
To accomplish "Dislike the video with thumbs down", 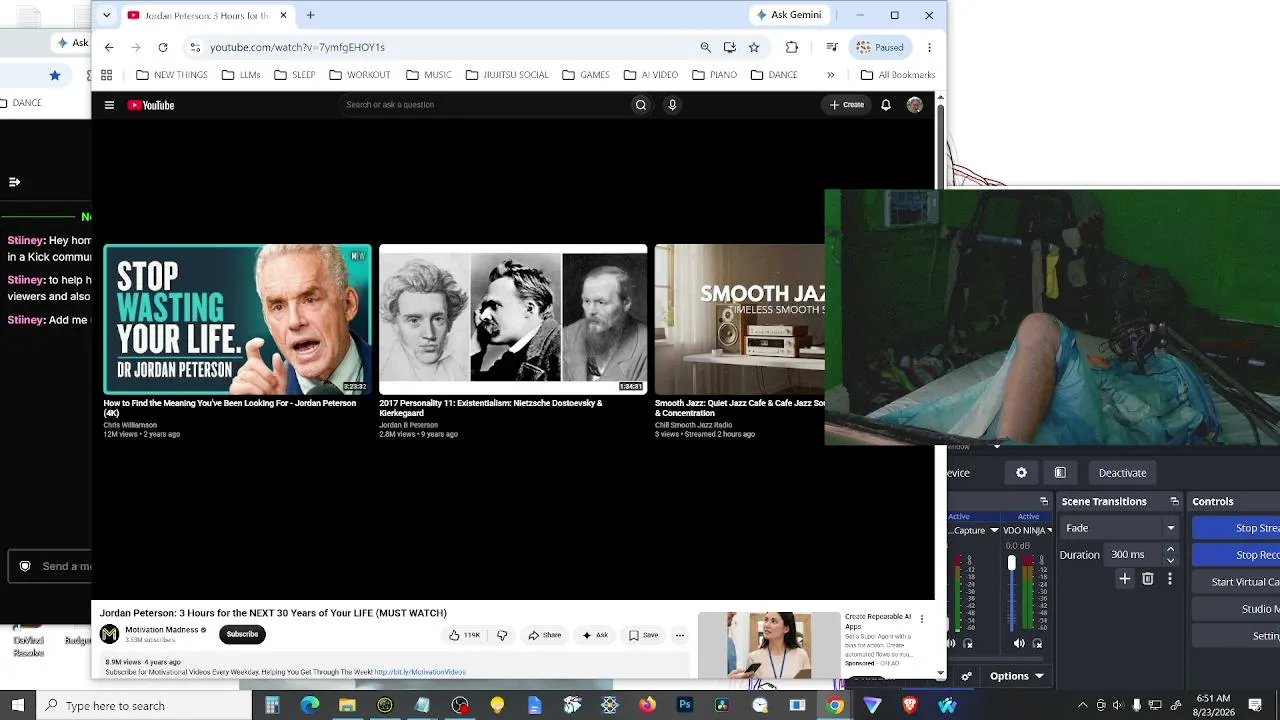I will click(502, 635).
